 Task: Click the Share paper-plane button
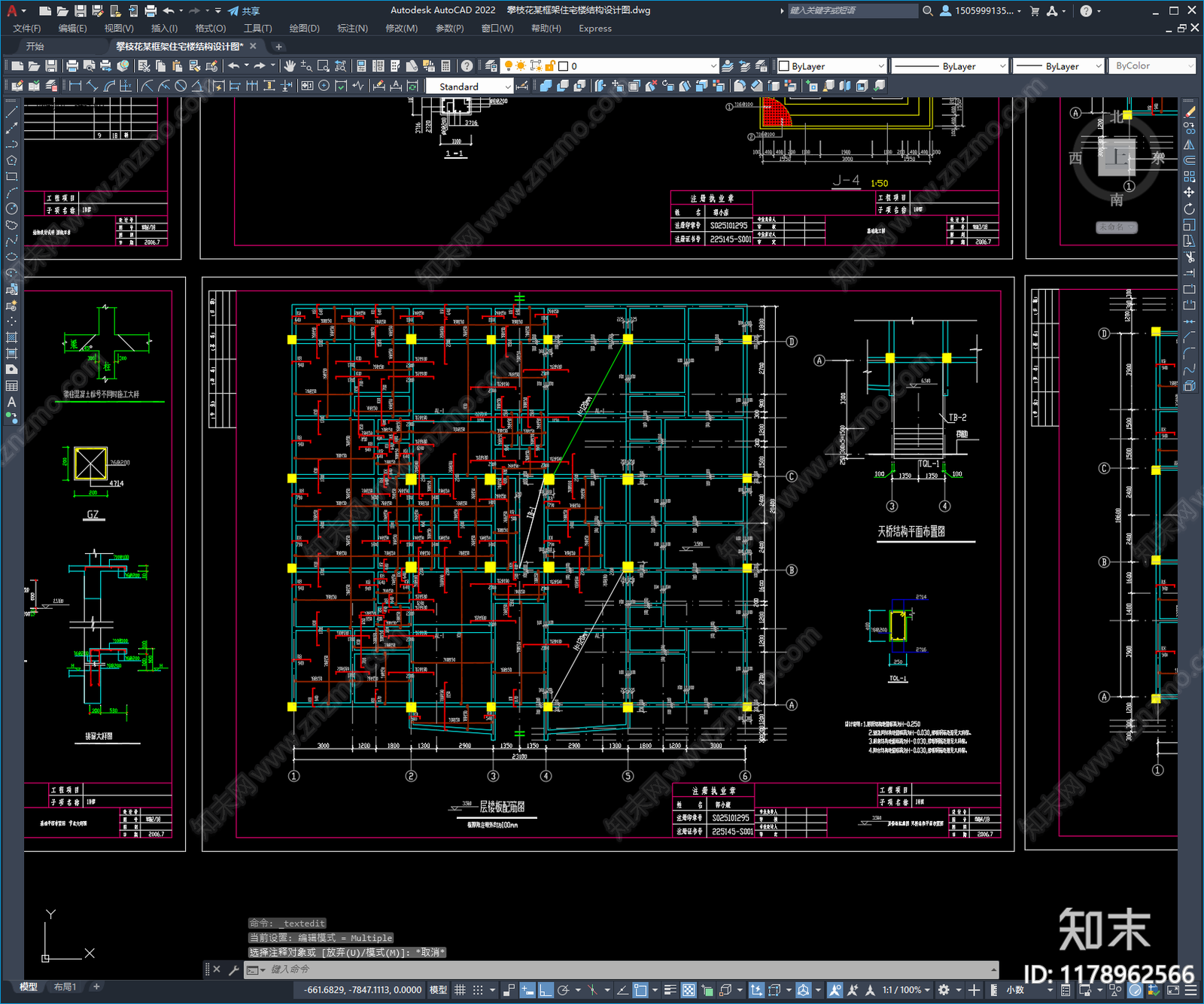pyautogui.click(x=244, y=11)
